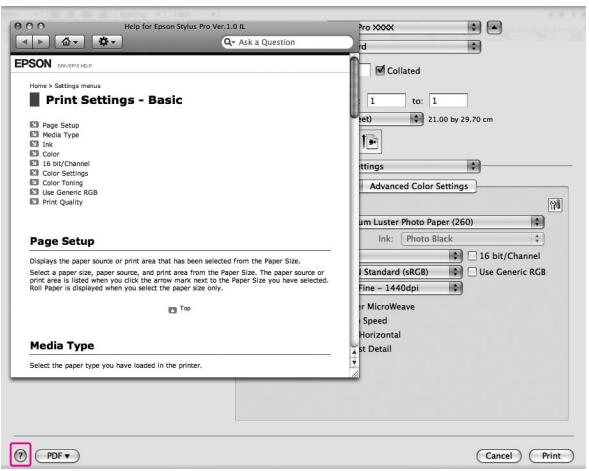Click the page orientation icon
Viewport: 589px width, 471px height.
pyautogui.click(x=370, y=142)
